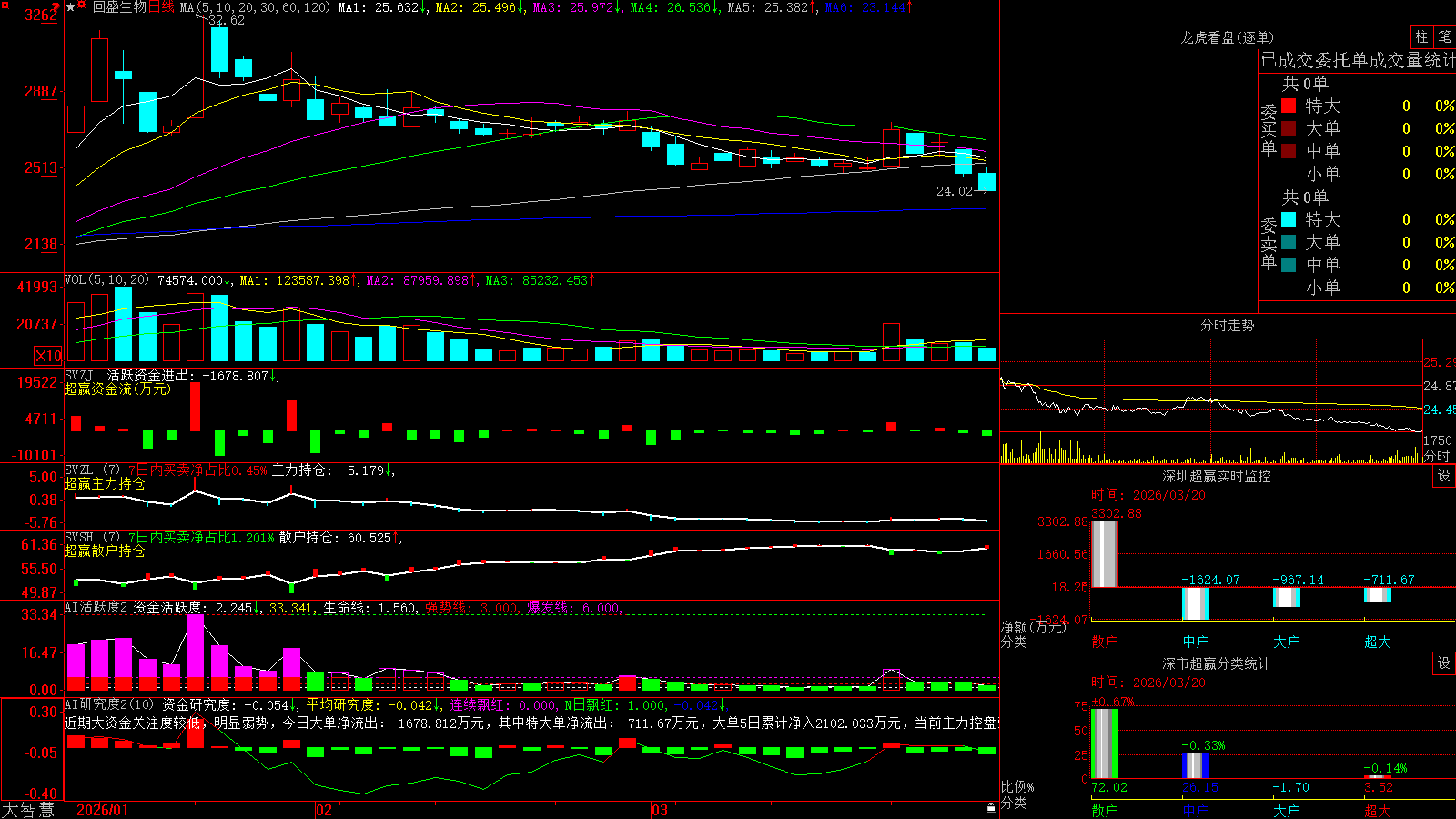Click the 日线 period label
1456x819 pixels.
(x=161, y=7)
